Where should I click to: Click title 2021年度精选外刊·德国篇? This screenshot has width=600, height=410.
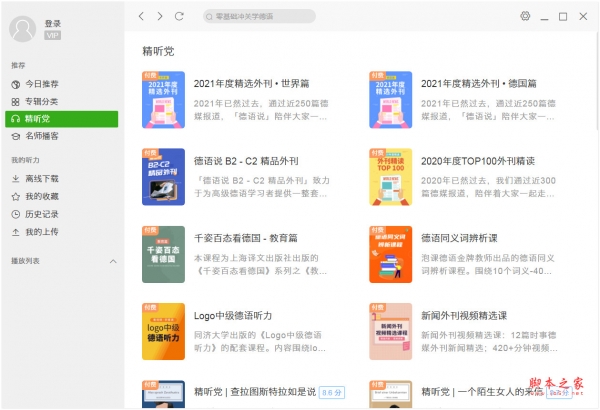pos(479,83)
